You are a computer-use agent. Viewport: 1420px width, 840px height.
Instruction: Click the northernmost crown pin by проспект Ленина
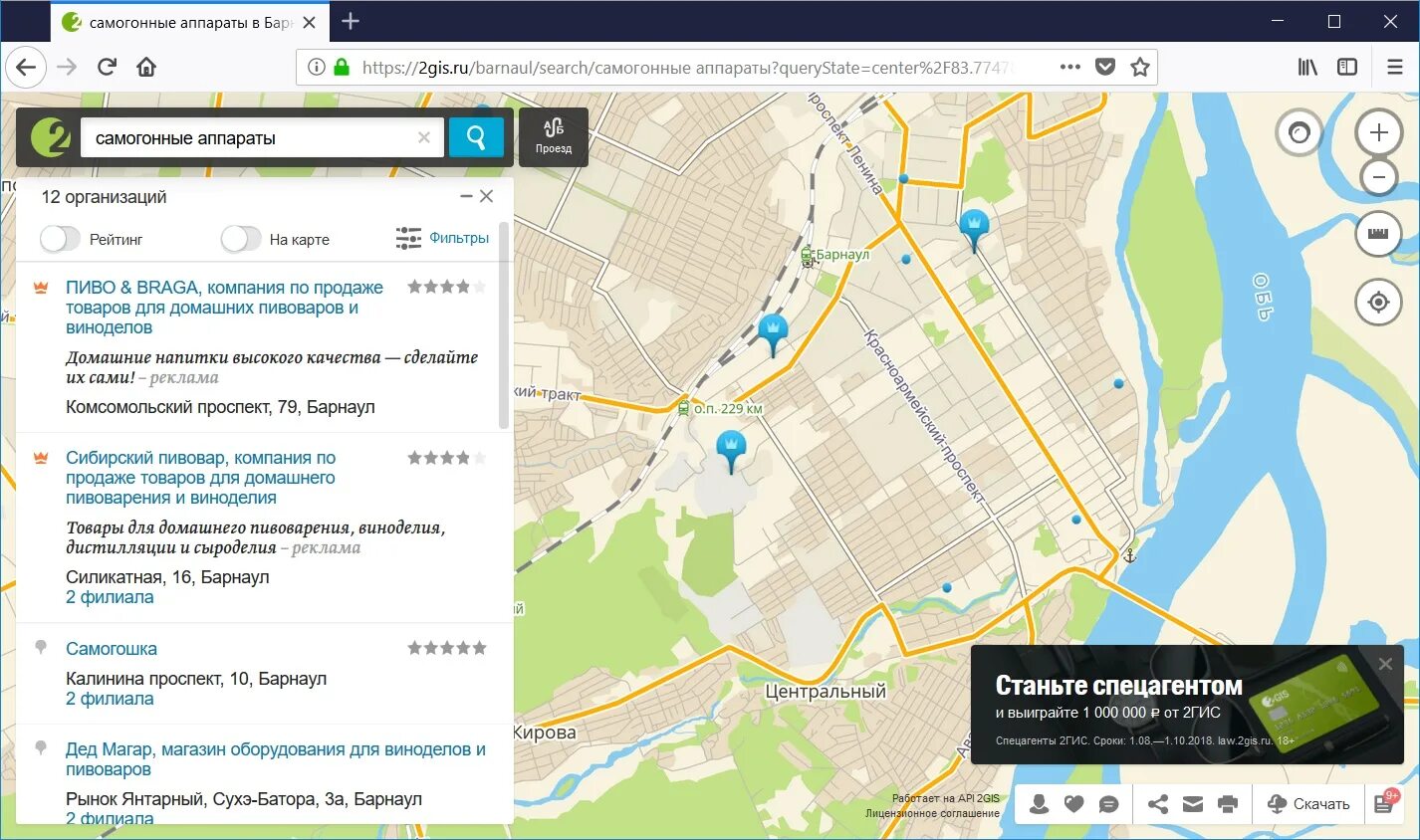pyautogui.click(x=974, y=229)
